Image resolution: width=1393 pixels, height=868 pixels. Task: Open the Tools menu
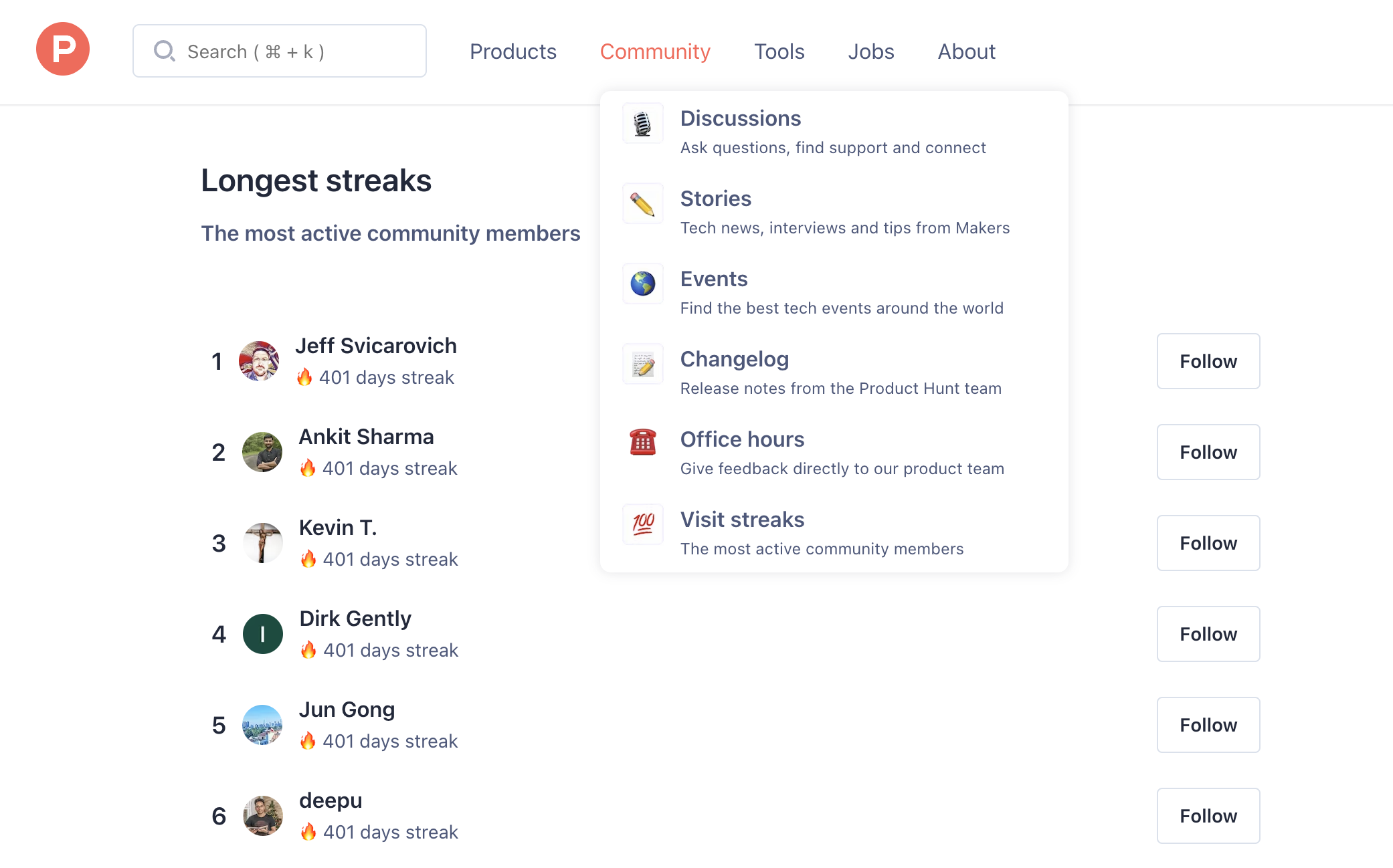779,51
